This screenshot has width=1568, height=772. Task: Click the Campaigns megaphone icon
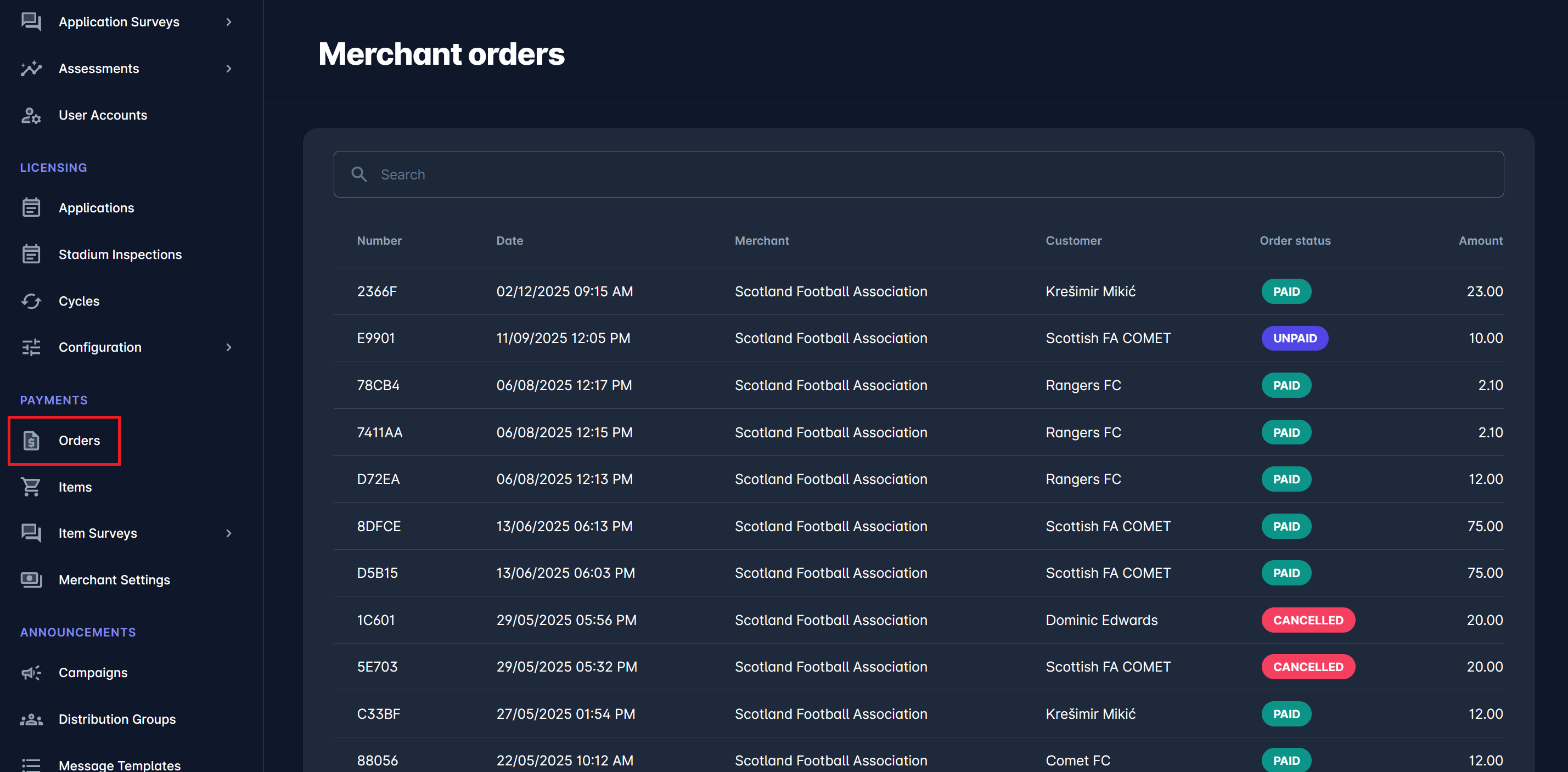(x=30, y=672)
